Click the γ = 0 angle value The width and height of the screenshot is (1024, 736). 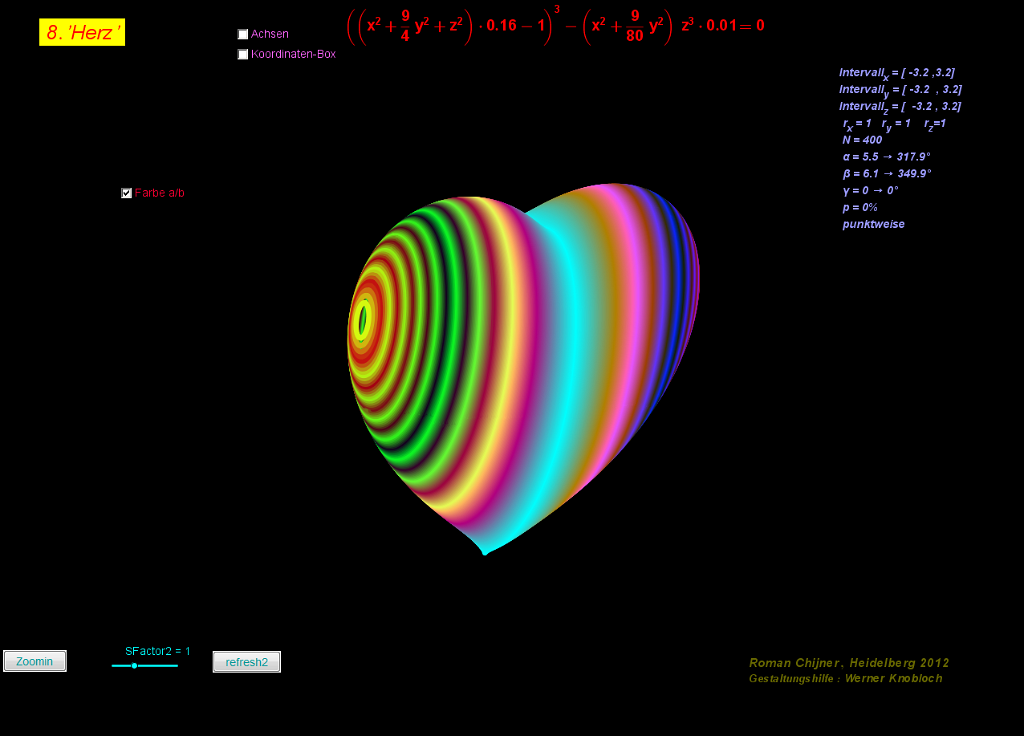coord(870,190)
